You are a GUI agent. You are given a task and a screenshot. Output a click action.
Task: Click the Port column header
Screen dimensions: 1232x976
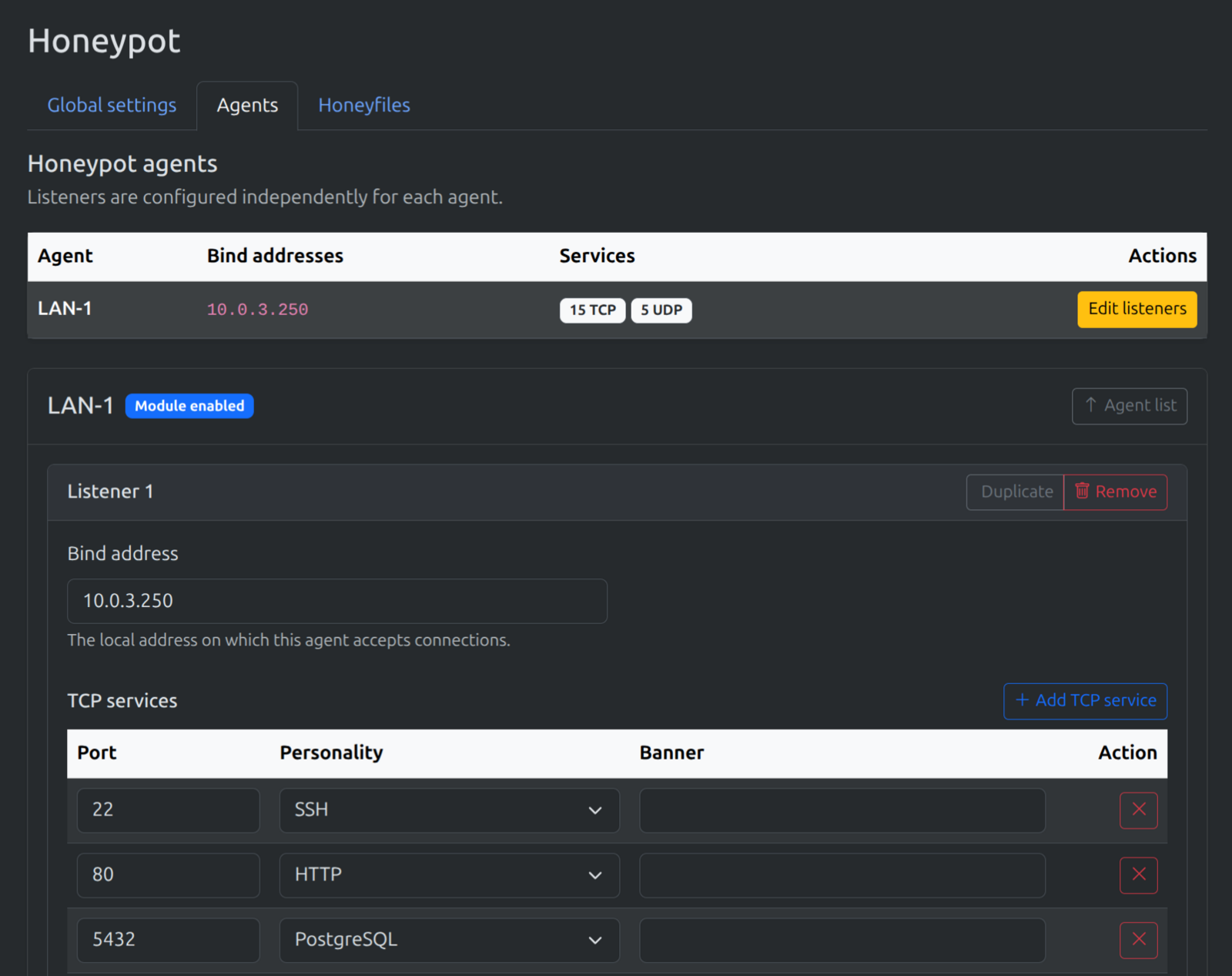(96, 753)
